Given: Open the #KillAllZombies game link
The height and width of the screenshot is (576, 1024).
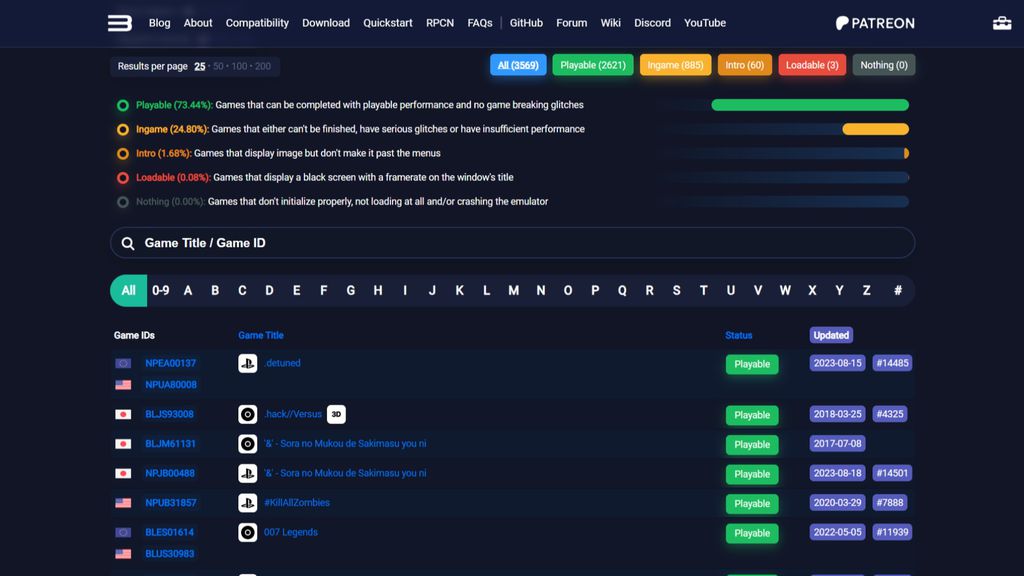Looking at the screenshot, I should [296, 503].
